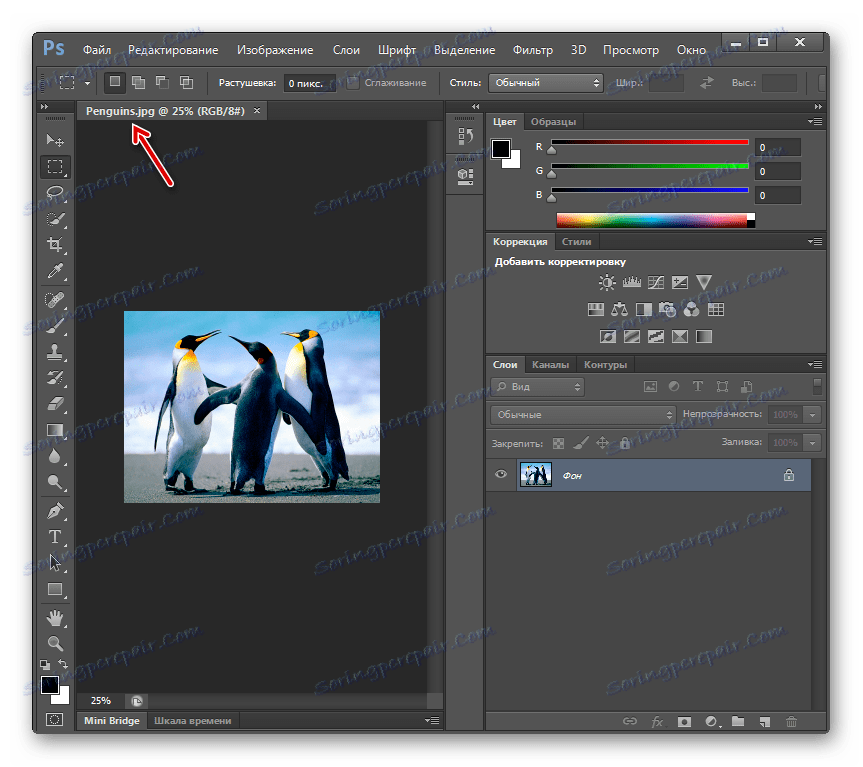
Task: Create a new layer
Action: (764, 721)
